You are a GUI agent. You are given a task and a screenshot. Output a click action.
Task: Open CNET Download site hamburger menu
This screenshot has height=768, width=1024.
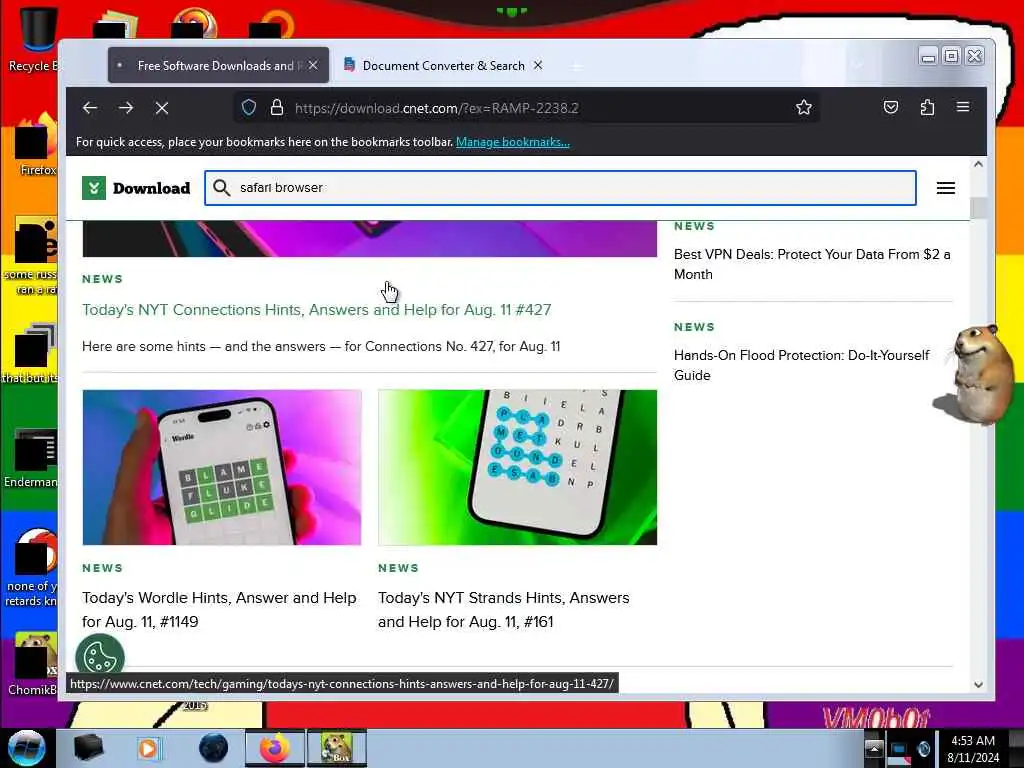click(x=946, y=188)
